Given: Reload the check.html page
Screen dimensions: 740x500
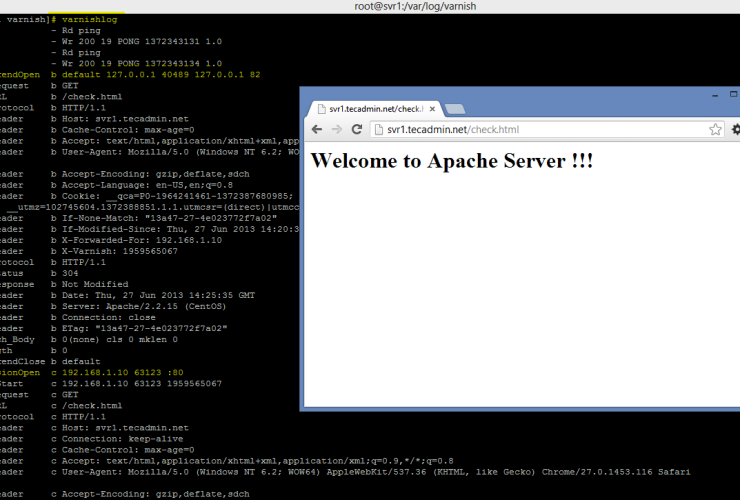Looking at the screenshot, I should click(x=356, y=129).
